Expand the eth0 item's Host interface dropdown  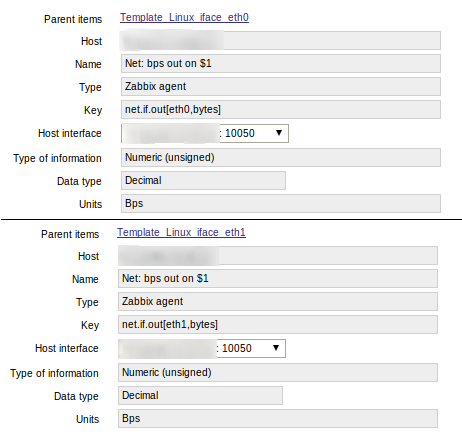tap(205, 133)
